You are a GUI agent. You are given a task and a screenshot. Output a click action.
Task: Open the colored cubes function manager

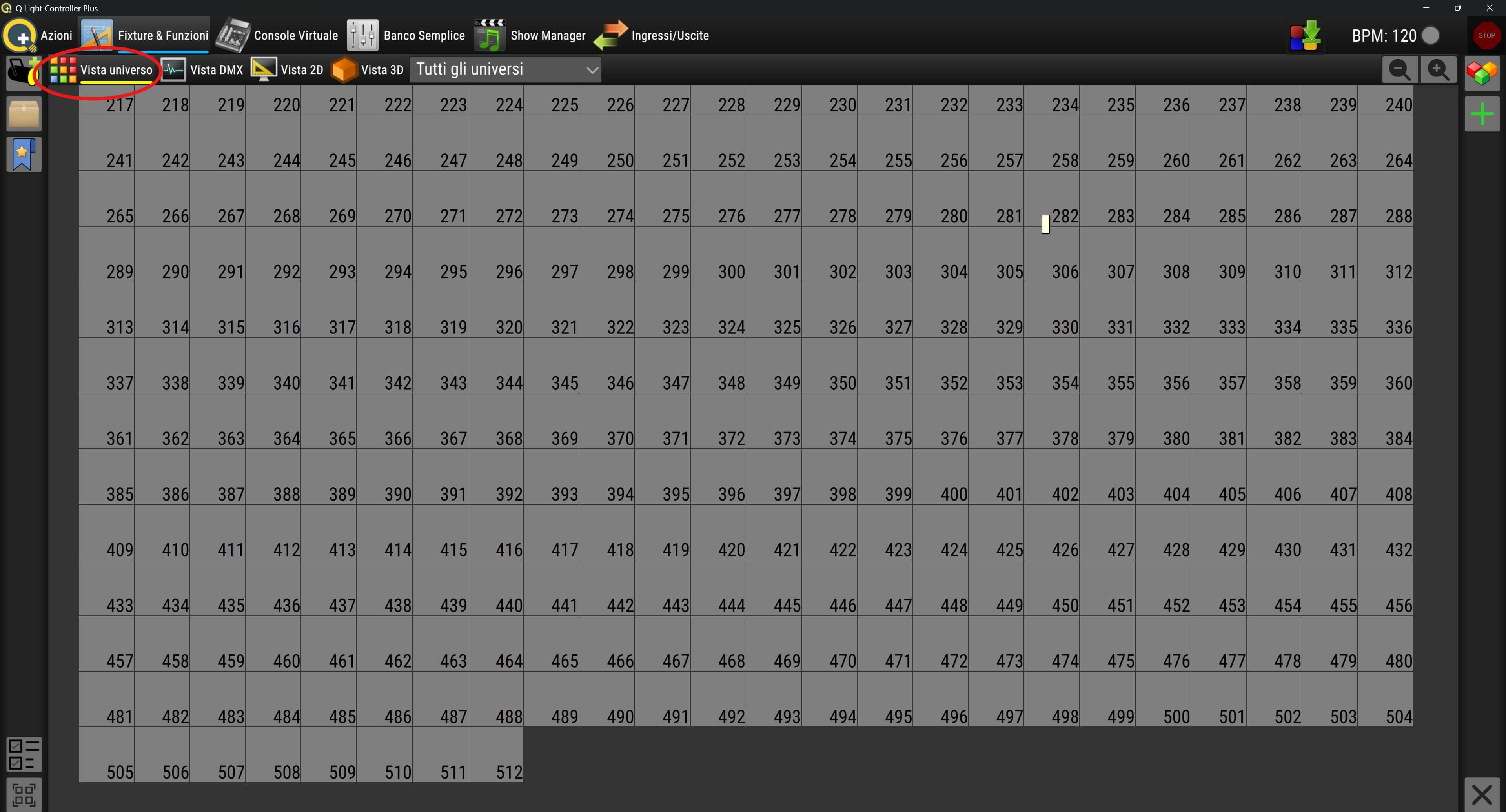(1481, 73)
